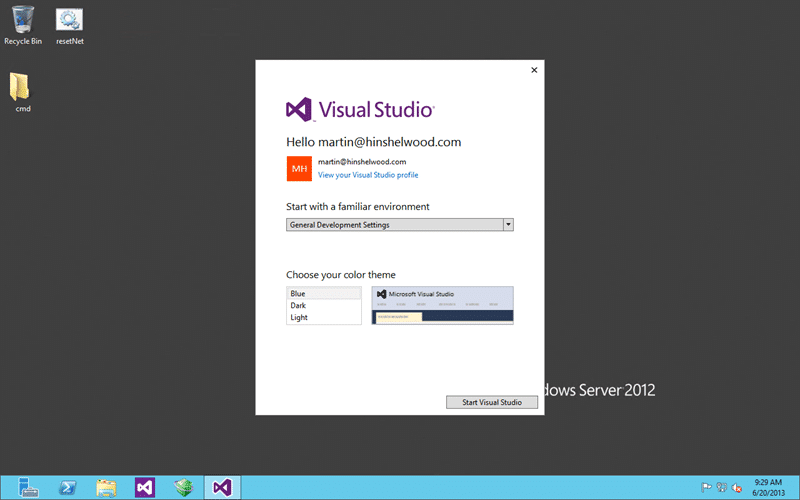Launch Windows PowerShell from the taskbar
The image size is (800, 500).
(x=67, y=488)
